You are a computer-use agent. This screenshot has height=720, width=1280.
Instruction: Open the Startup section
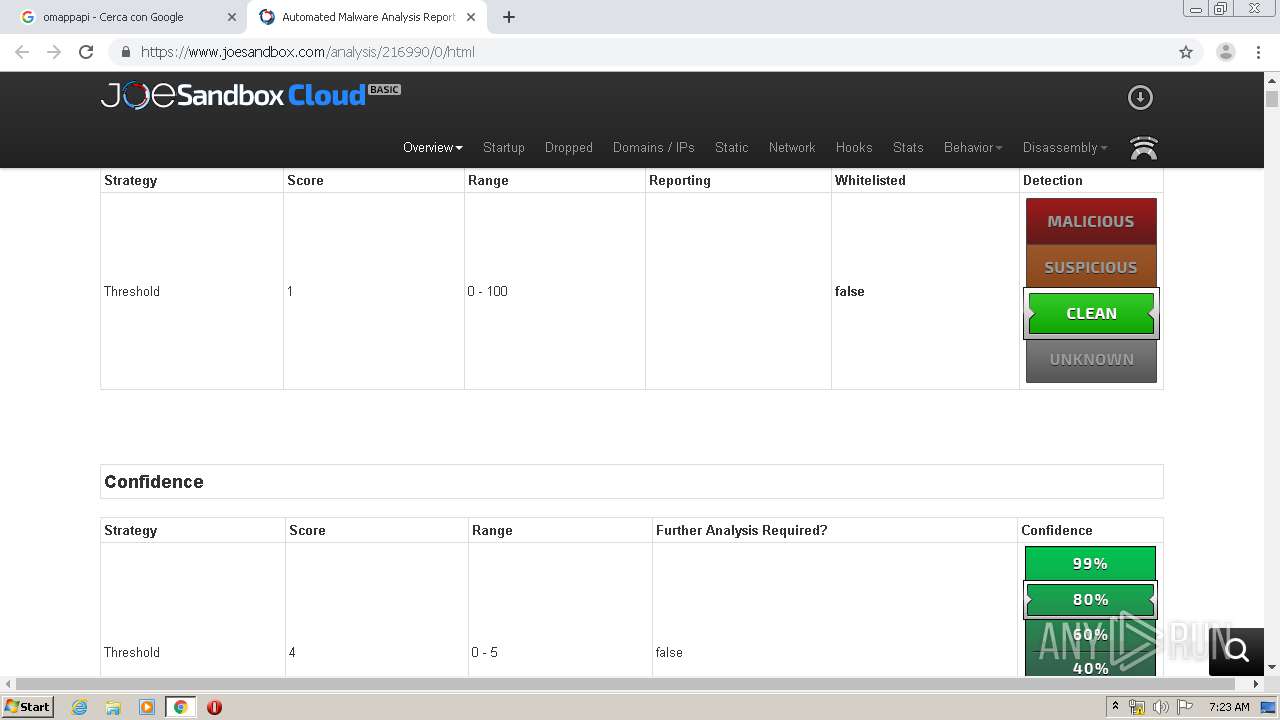(504, 147)
